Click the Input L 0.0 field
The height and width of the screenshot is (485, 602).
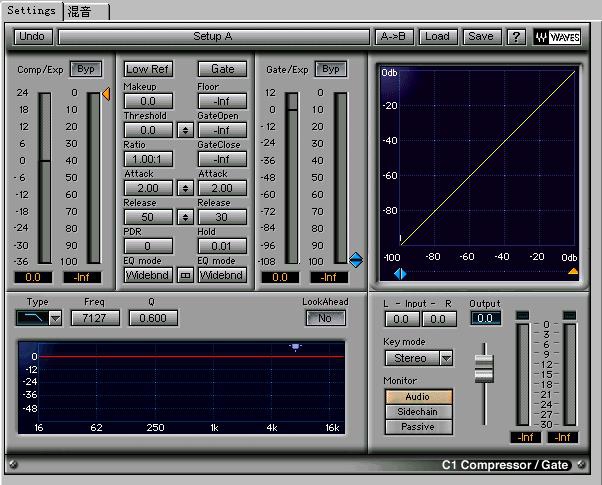pos(402,319)
